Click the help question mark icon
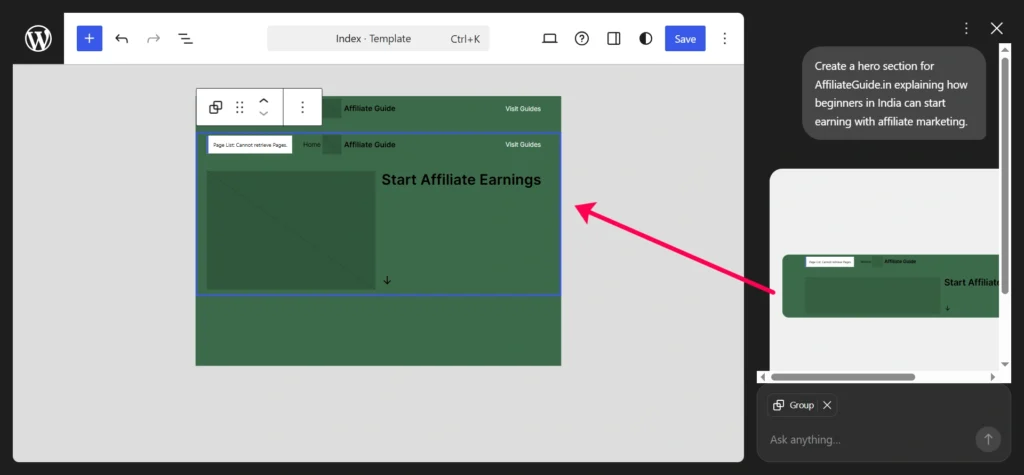The height and width of the screenshot is (475, 1024). (x=582, y=39)
